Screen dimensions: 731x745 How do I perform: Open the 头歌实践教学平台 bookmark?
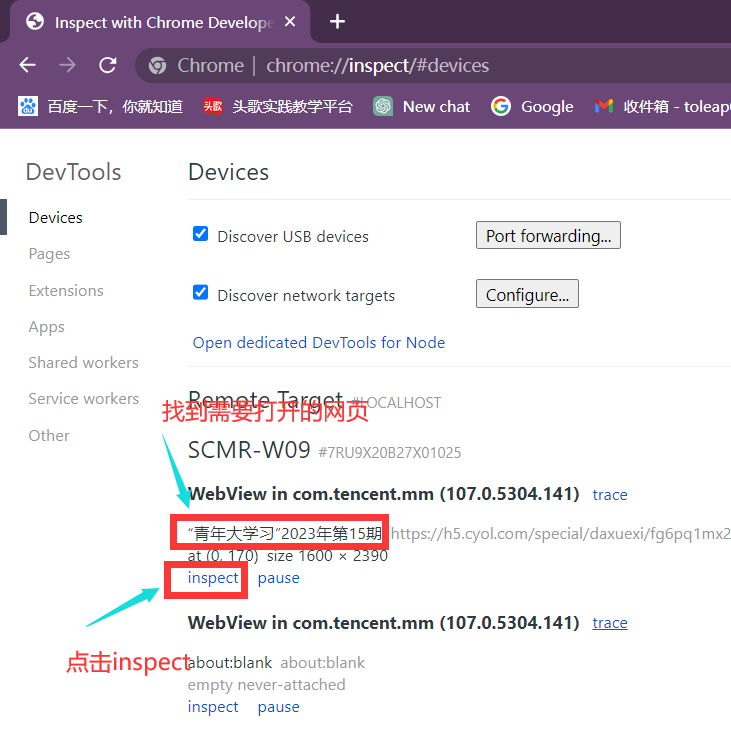pos(277,106)
